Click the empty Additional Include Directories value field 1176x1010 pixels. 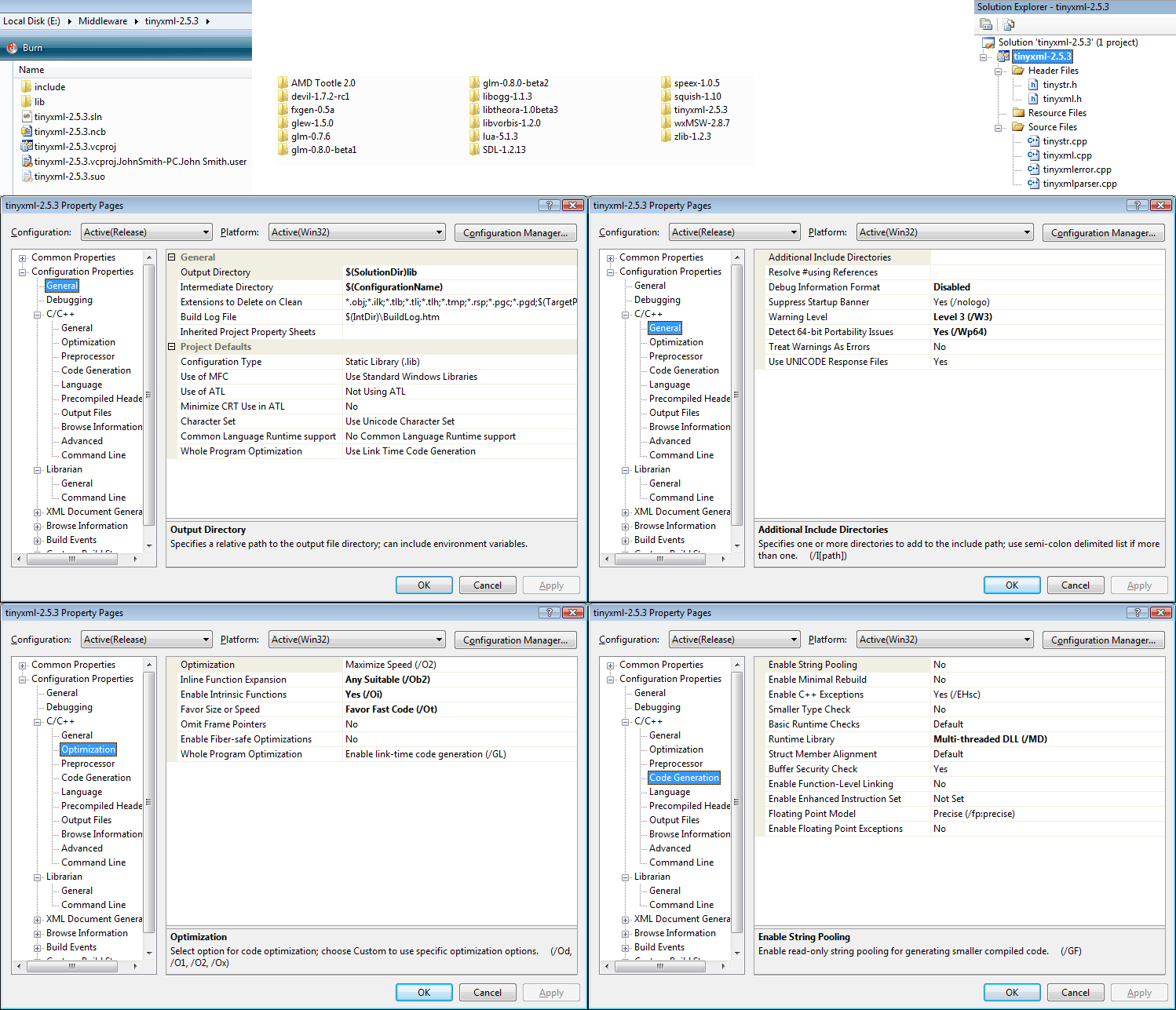pyautogui.click(x=1047, y=257)
